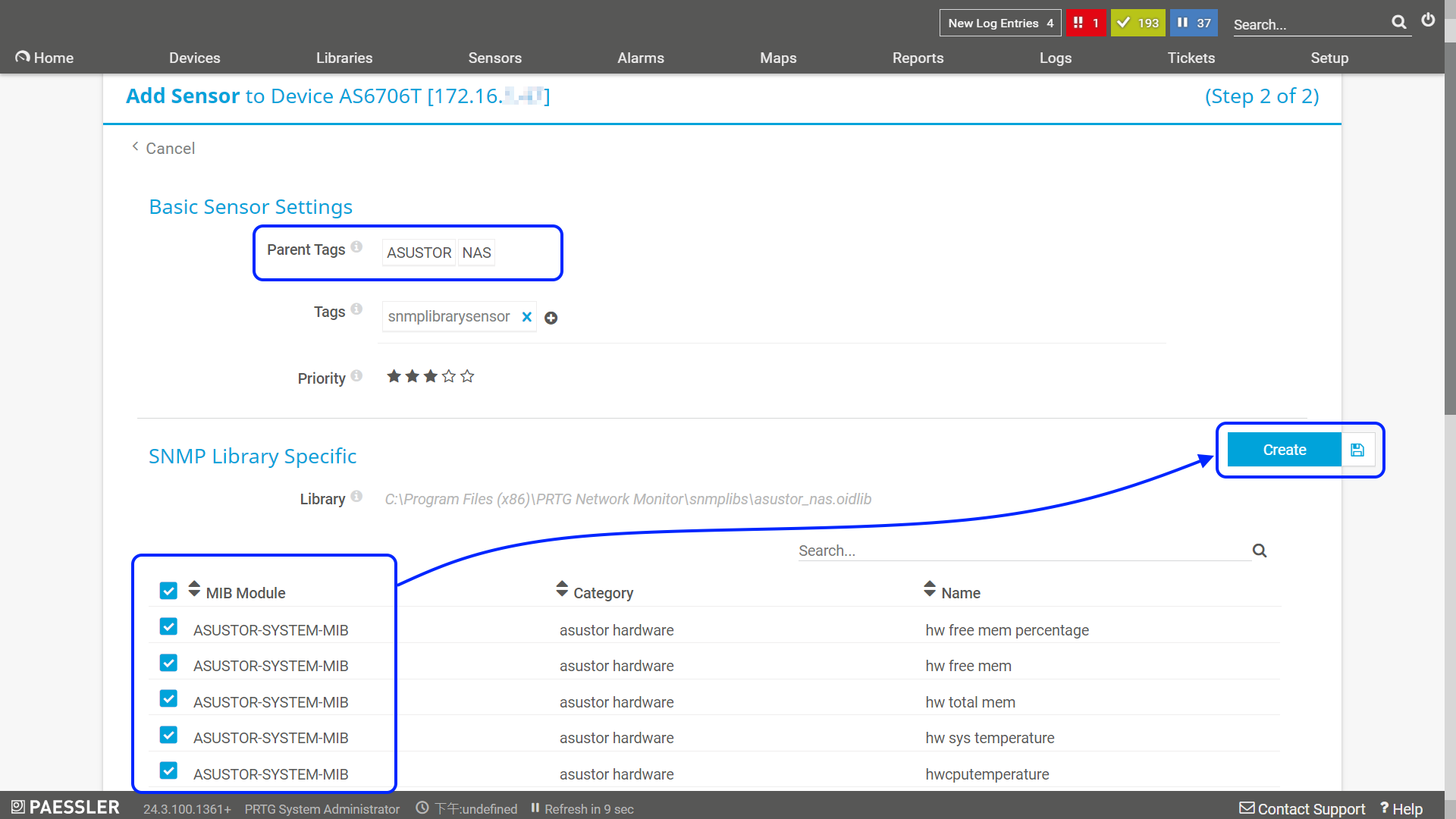
Task: Click the ASUSTOR parent tag
Action: coord(419,253)
